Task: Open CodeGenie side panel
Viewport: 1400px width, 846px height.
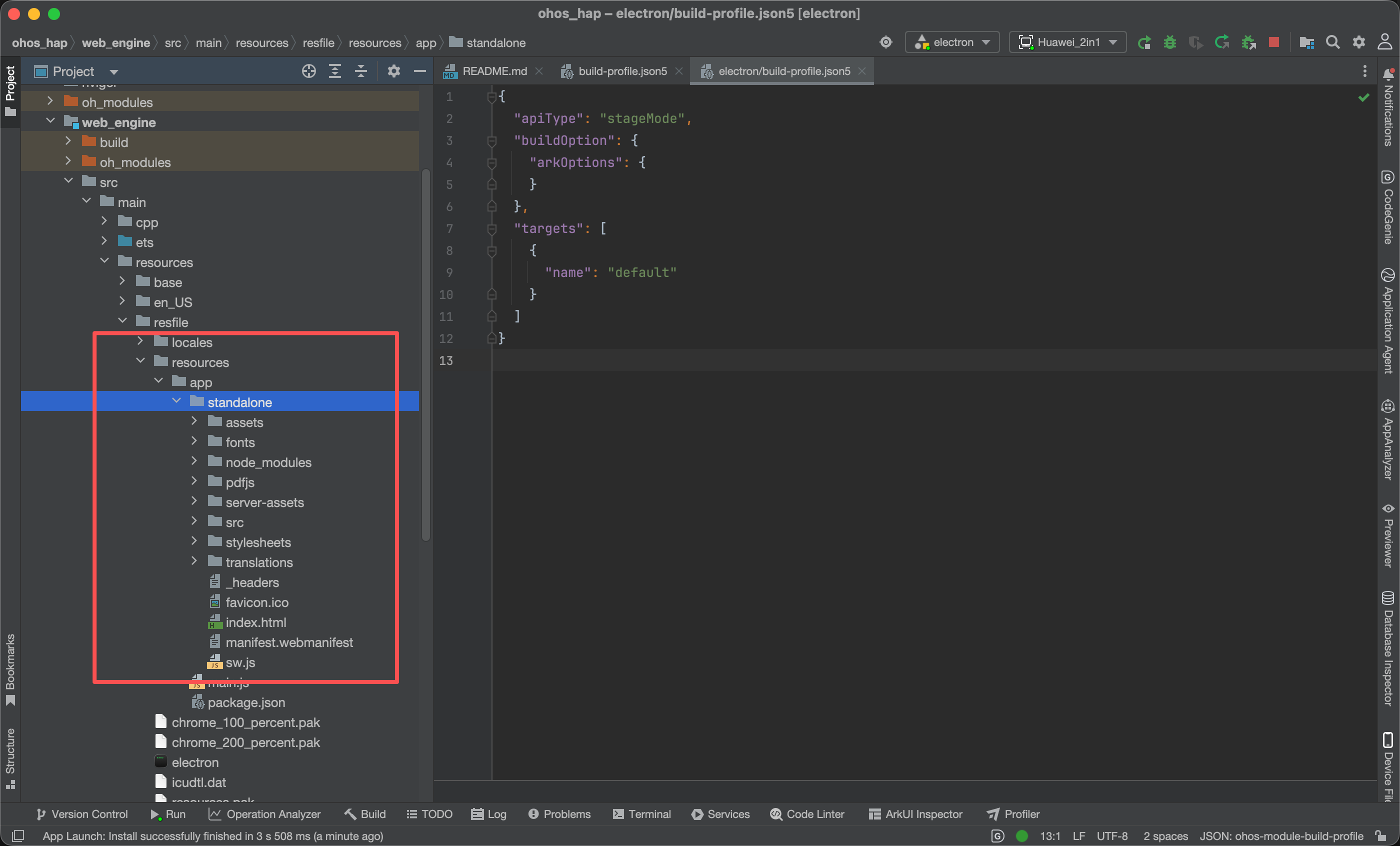Action: (1388, 207)
